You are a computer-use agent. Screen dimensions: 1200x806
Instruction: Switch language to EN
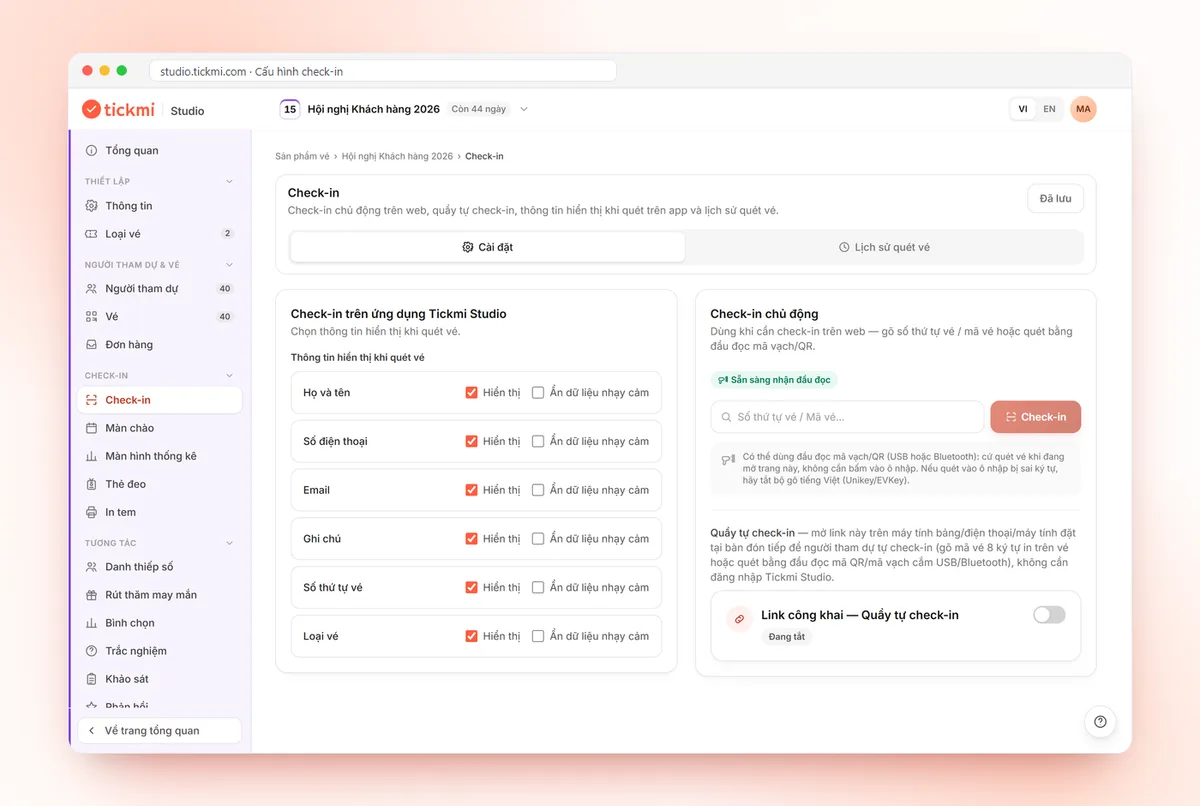click(1049, 109)
